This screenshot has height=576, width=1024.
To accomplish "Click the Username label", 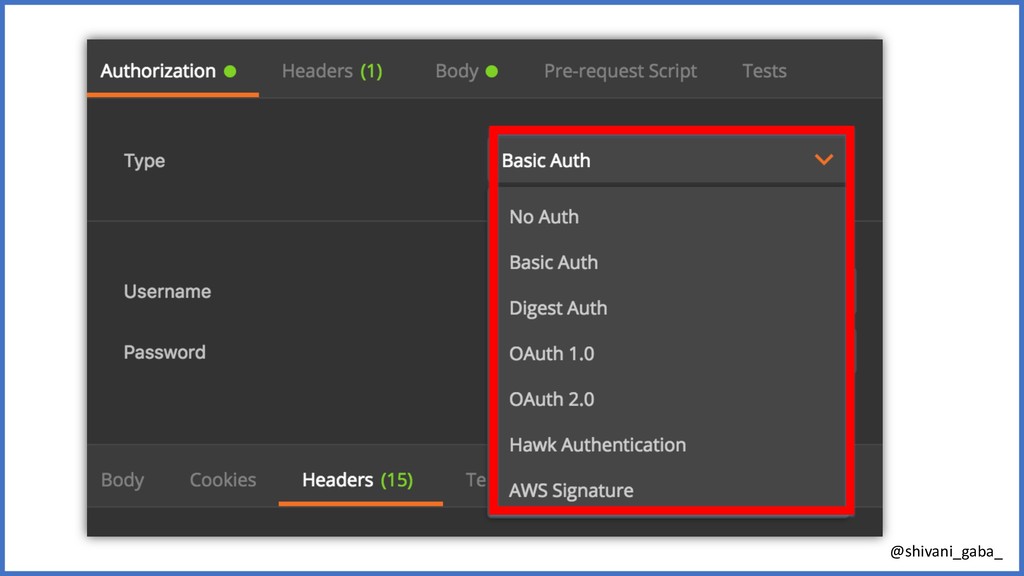I will pos(167,291).
